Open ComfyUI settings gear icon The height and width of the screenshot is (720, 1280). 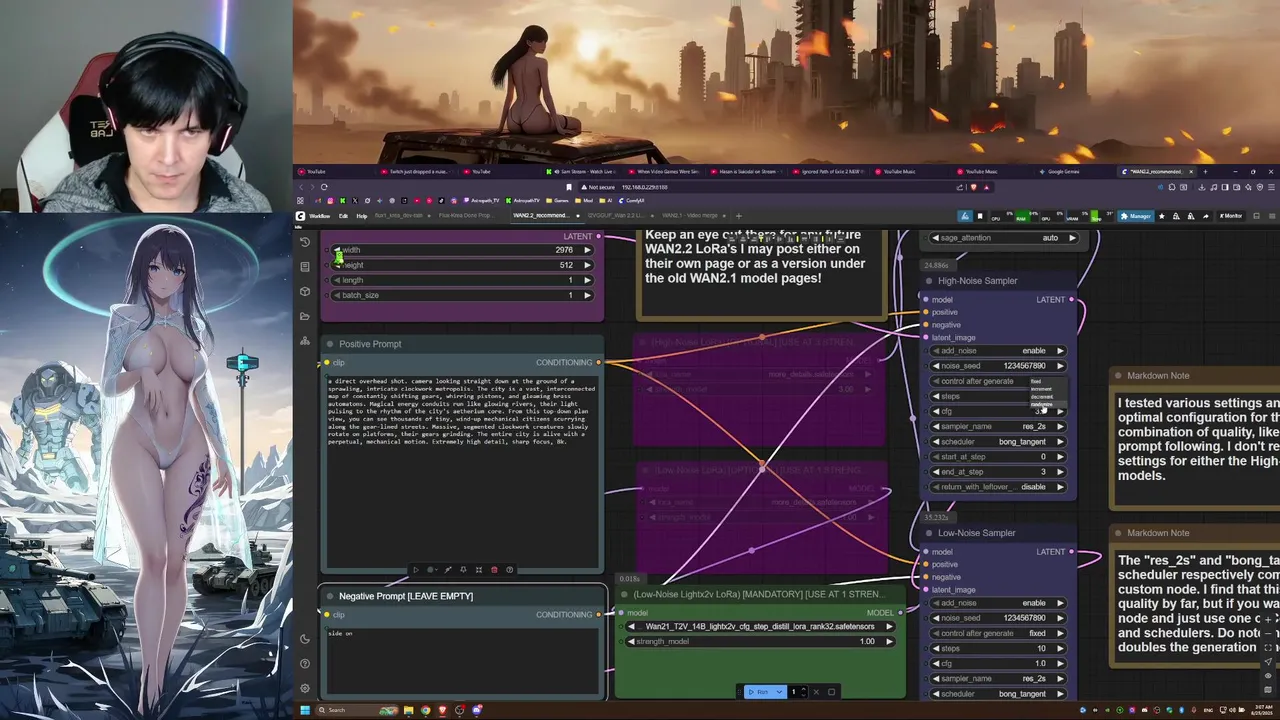305,688
